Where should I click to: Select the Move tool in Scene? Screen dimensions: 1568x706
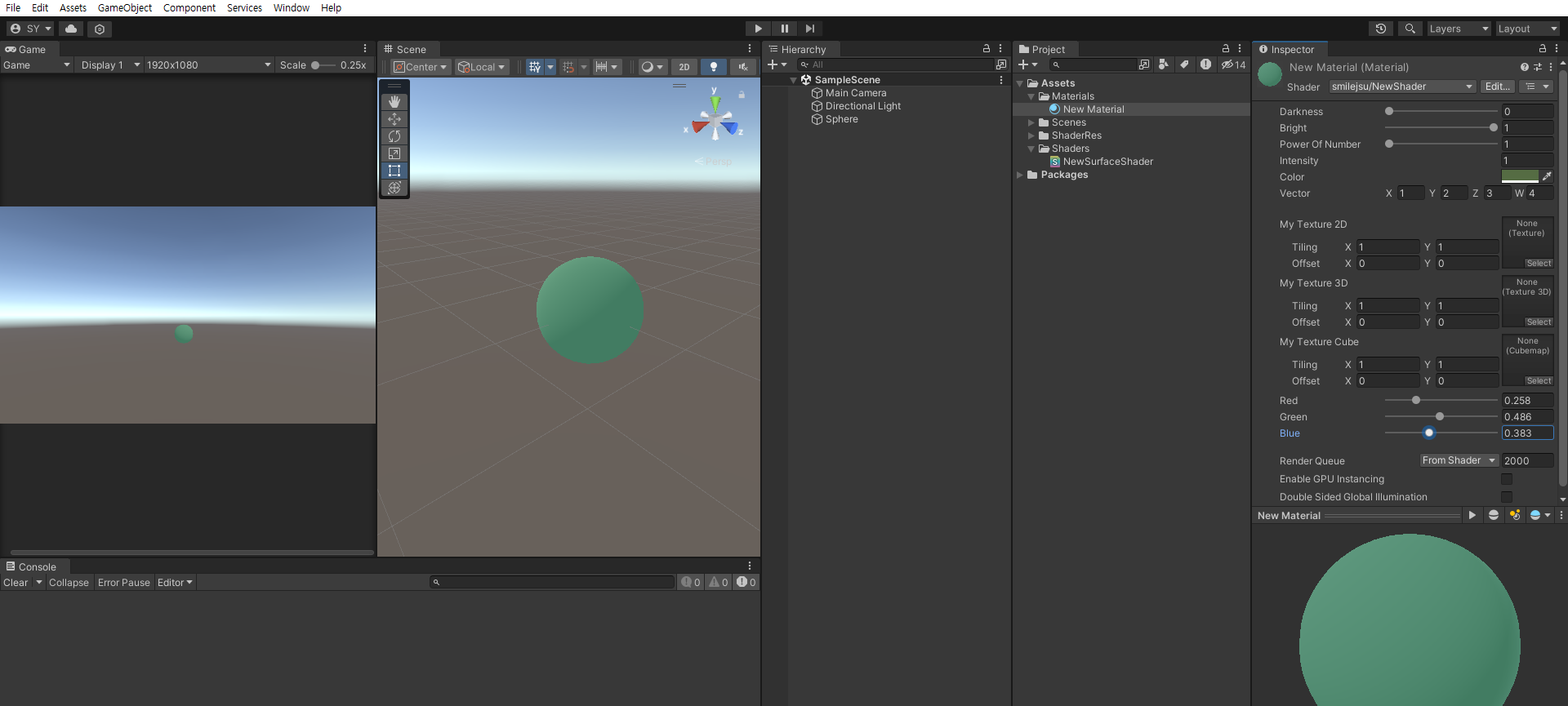(x=394, y=119)
